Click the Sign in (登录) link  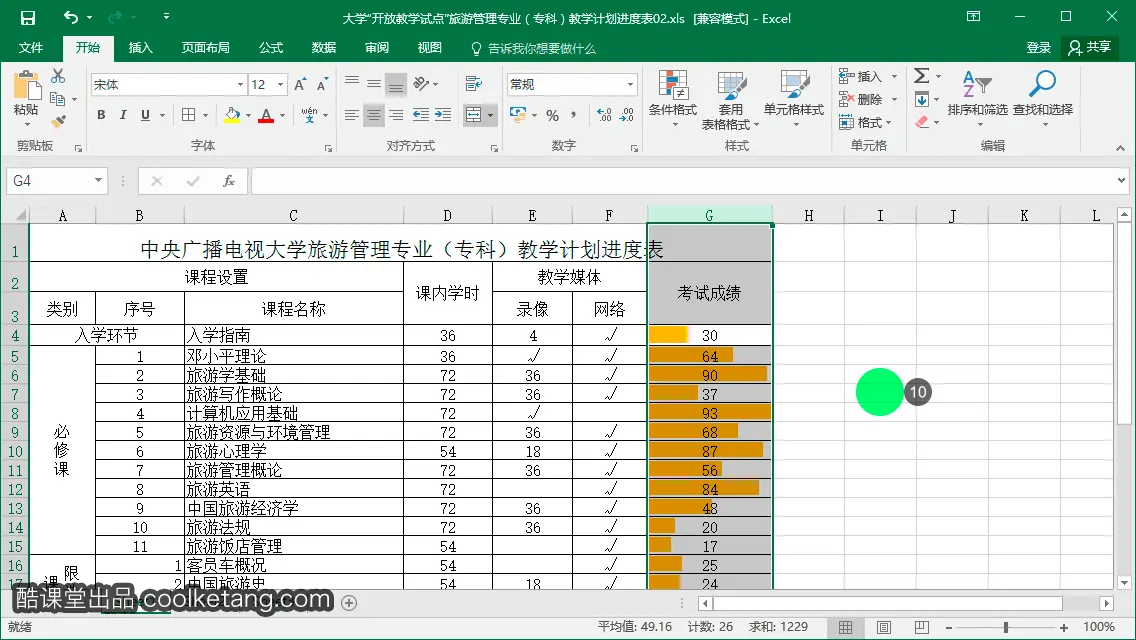pos(1038,48)
